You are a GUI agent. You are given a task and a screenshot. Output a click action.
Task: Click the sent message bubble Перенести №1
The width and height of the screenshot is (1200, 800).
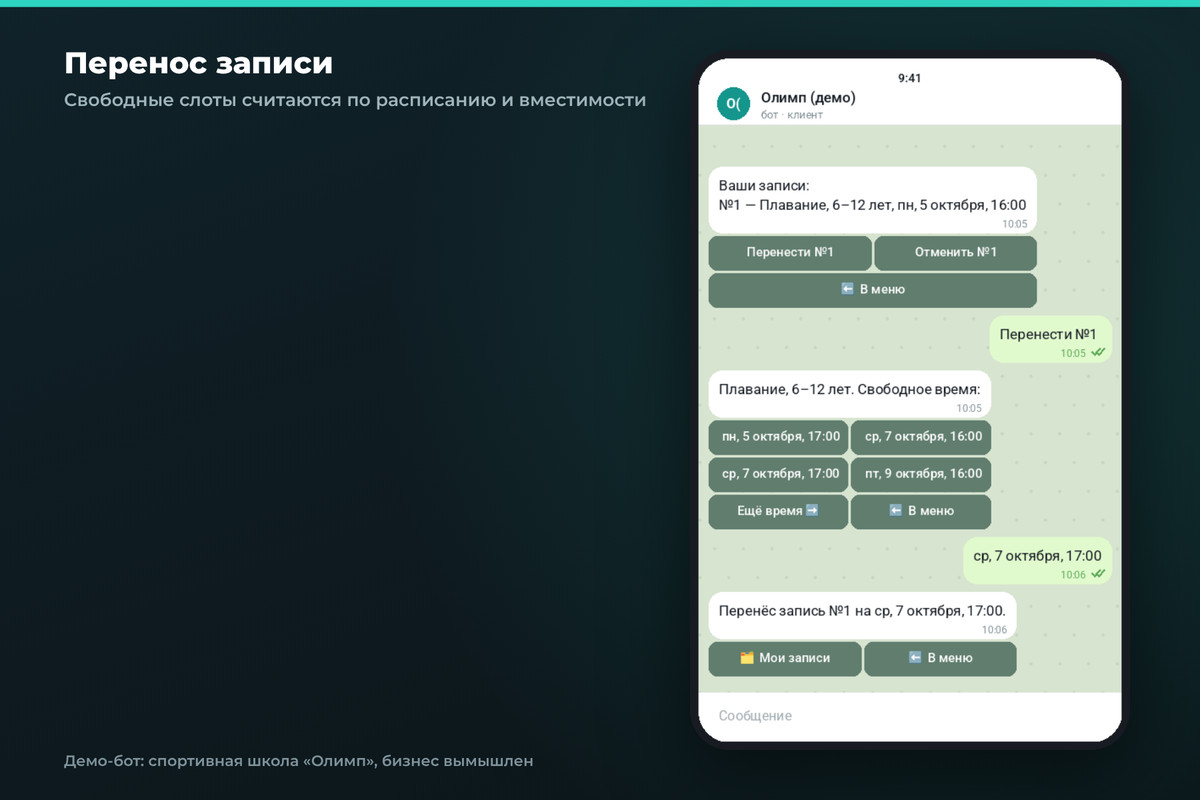1050,340
